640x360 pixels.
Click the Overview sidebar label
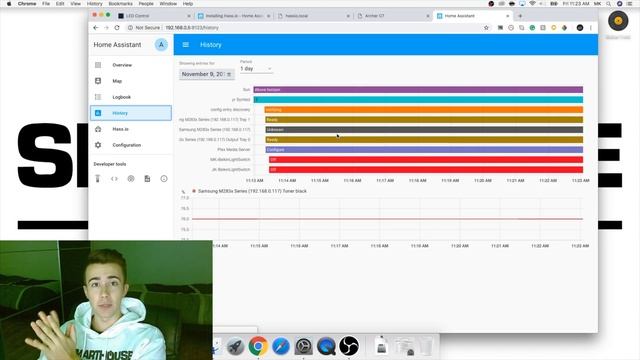[122, 65]
